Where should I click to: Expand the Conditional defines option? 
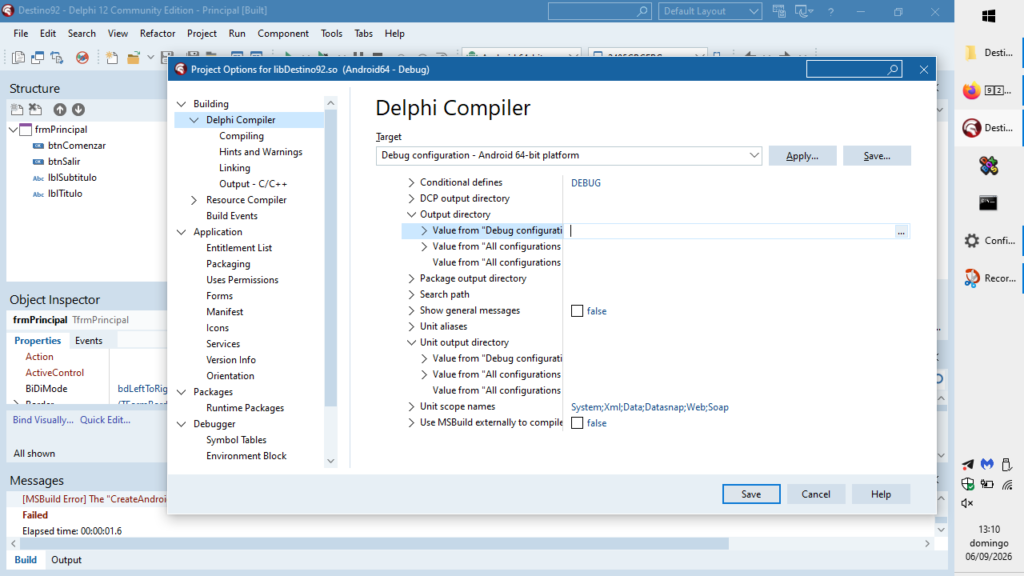[x=411, y=182]
